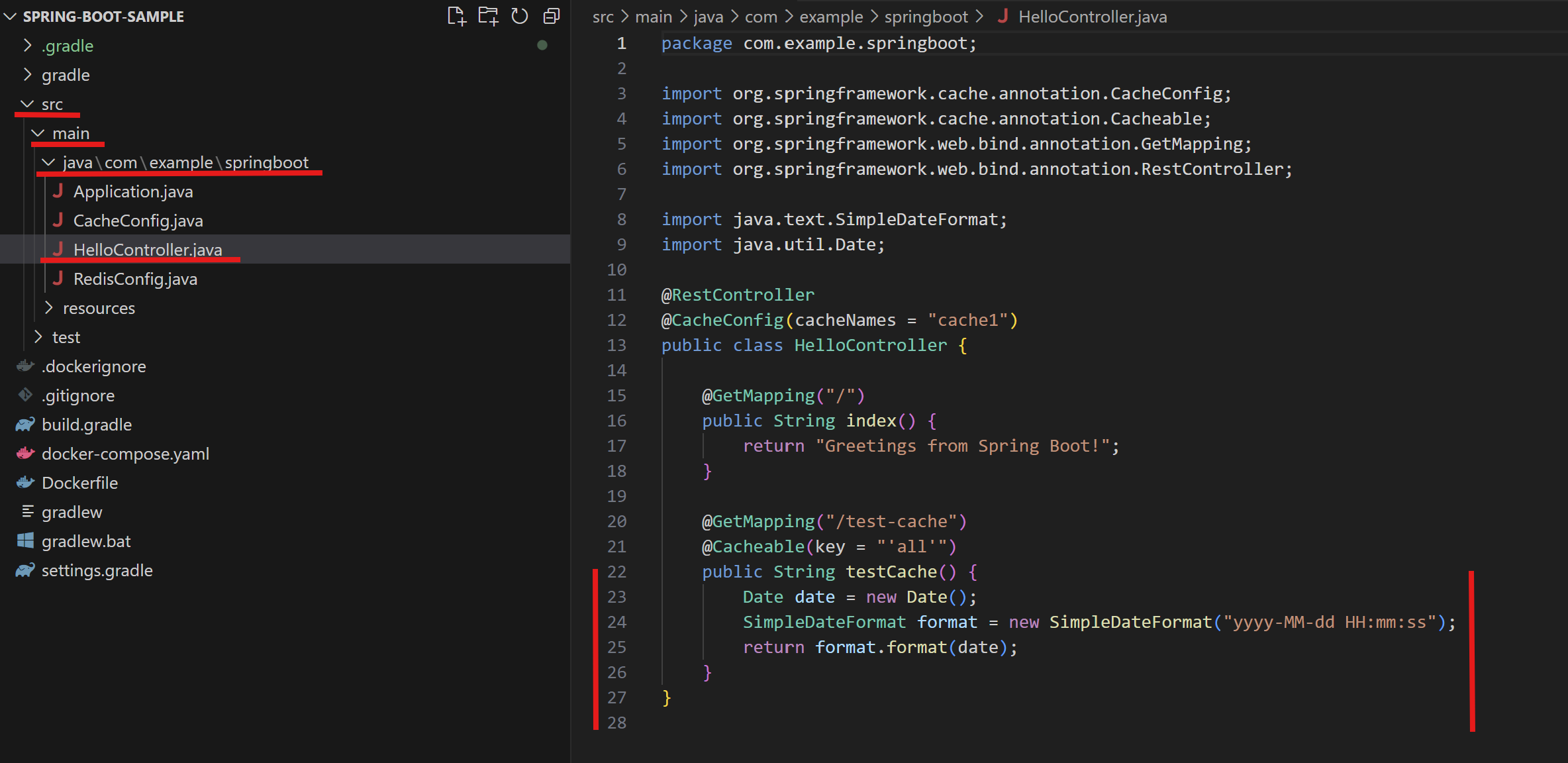Open docker-compose.yaml file
Screen dimensions: 1568x763
[x=125, y=454]
